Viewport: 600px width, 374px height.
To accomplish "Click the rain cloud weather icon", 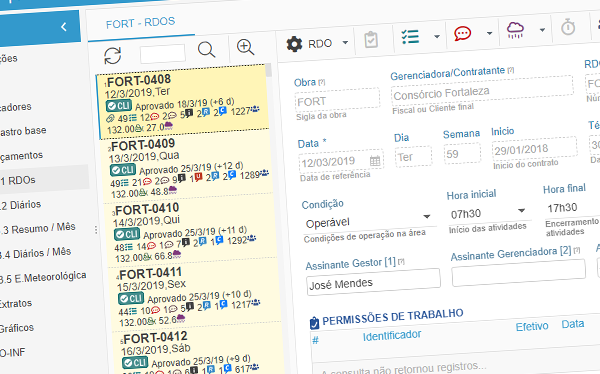I will (x=515, y=30).
